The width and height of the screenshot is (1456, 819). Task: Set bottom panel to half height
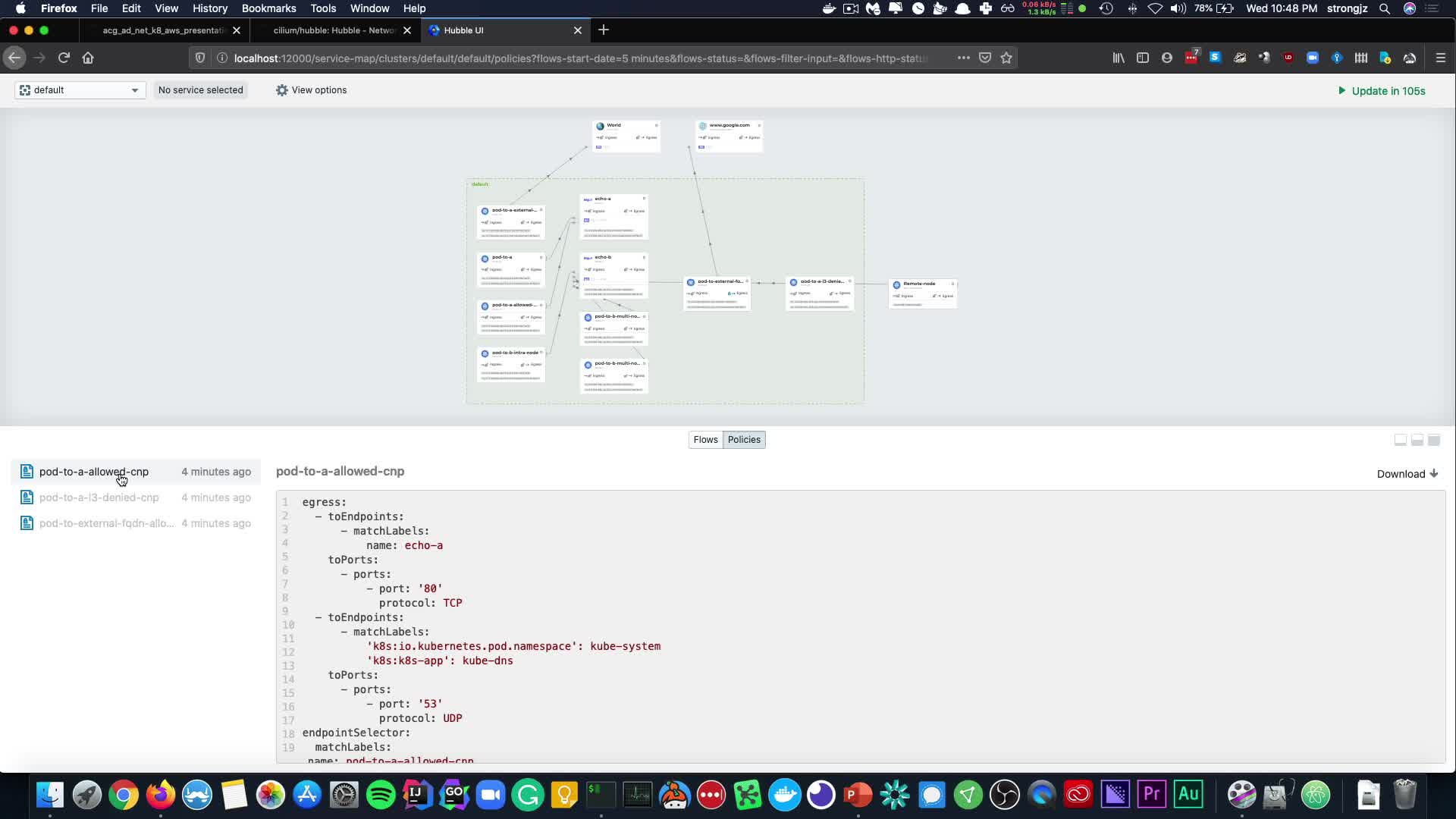tap(1417, 440)
